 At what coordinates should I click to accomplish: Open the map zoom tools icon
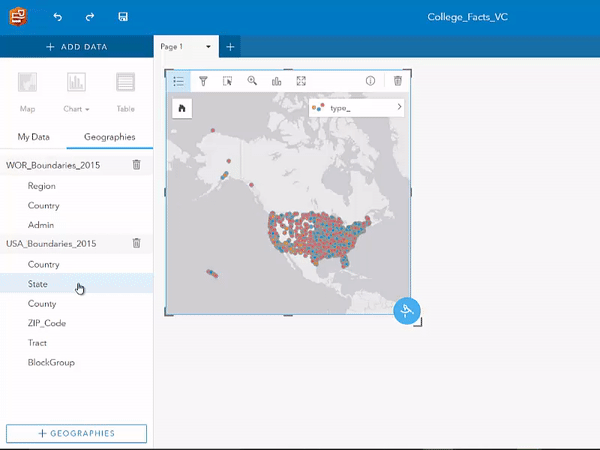pyautogui.click(x=252, y=81)
